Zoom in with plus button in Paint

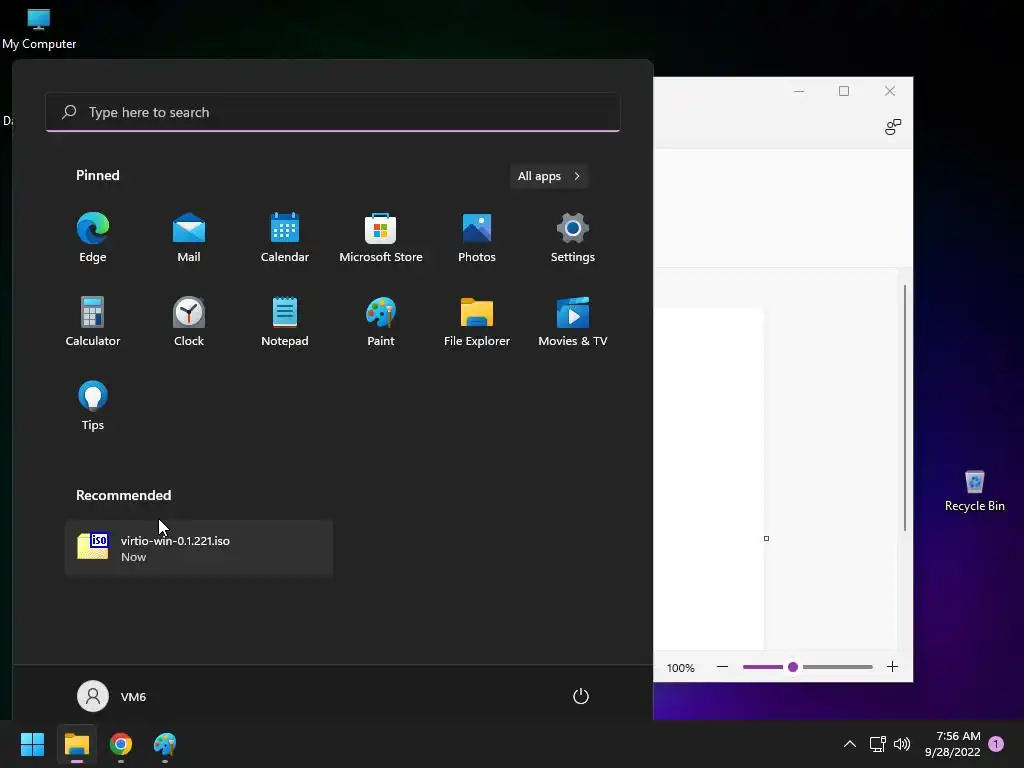[892, 667]
